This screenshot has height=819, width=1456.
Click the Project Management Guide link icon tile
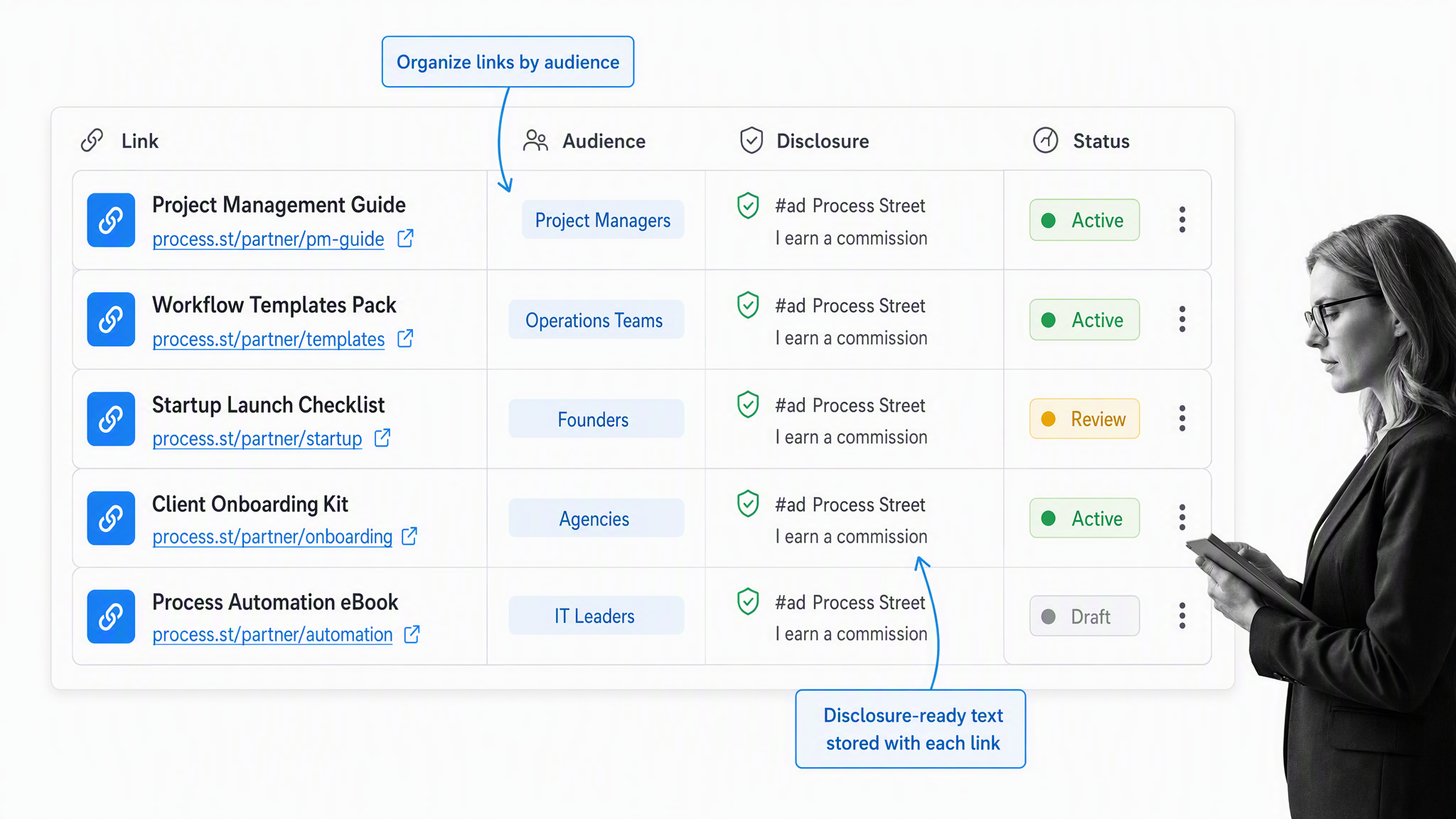coord(111,220)
